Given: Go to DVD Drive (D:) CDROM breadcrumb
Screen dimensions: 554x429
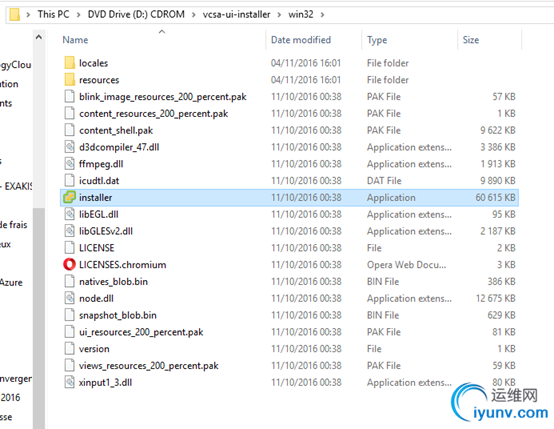Looking at the screenshot, I should (x=136, y=14).
